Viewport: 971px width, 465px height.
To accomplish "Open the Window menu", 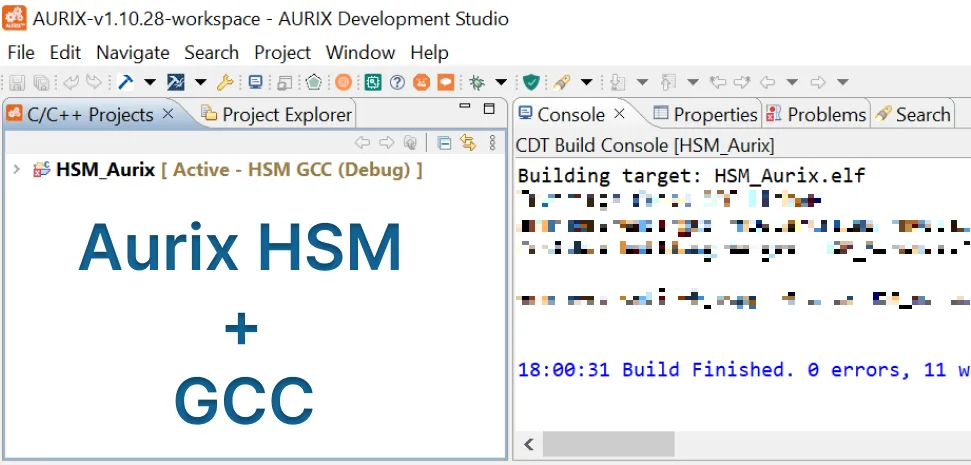I will pyautogui.click(x=360, y=53).
